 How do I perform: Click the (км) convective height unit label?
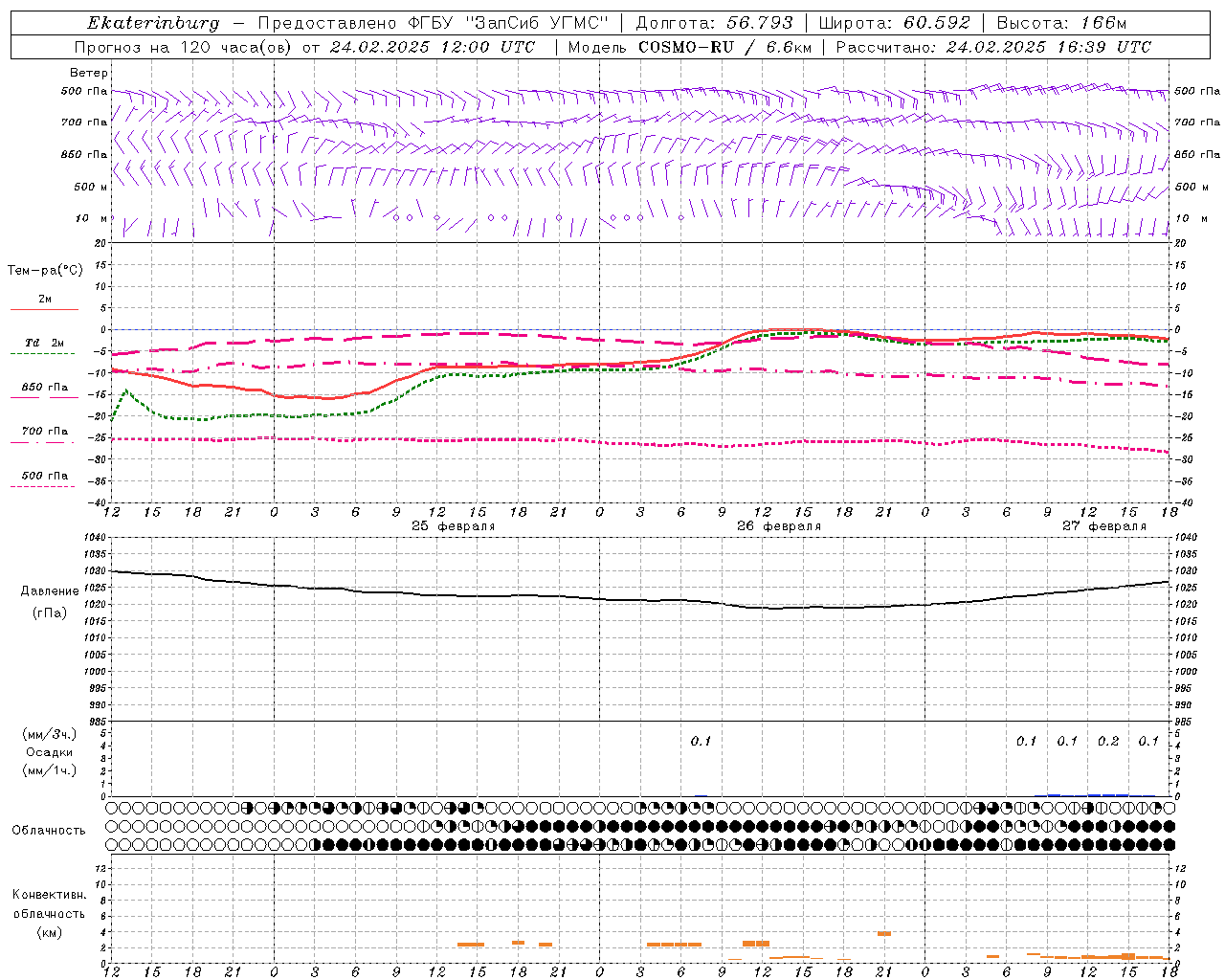[x=49, y=932]
